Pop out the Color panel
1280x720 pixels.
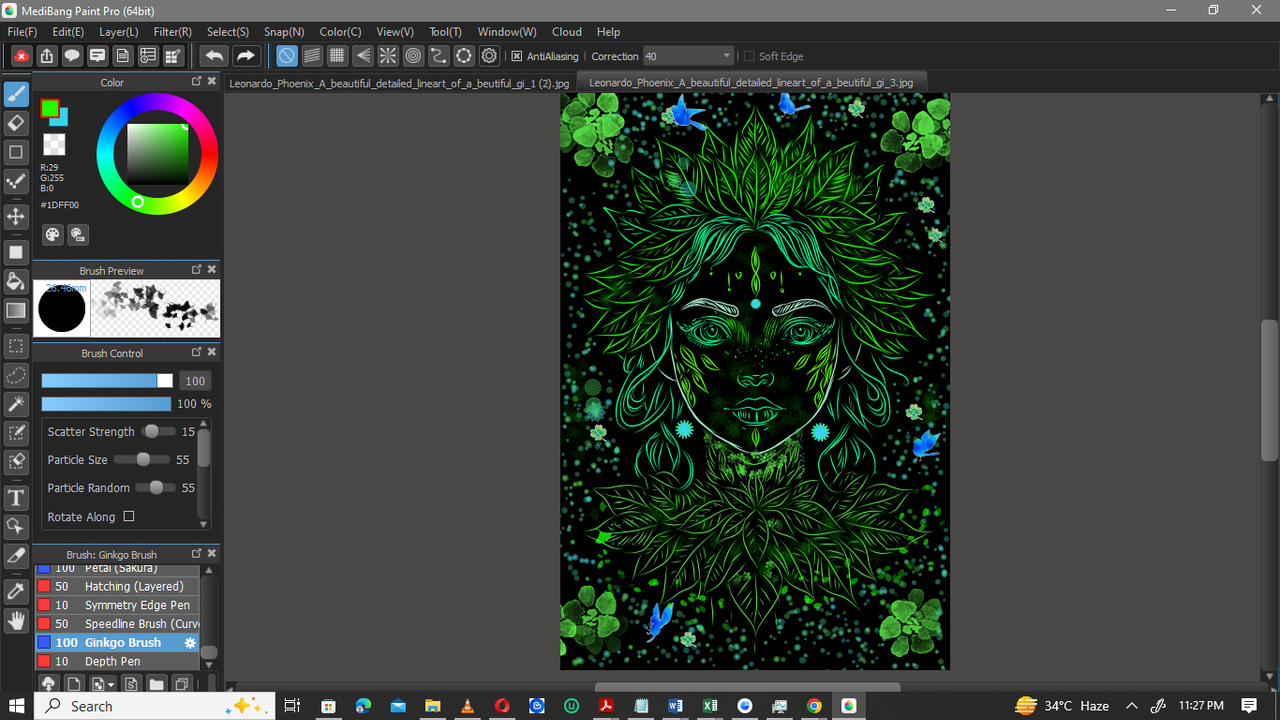197,82
